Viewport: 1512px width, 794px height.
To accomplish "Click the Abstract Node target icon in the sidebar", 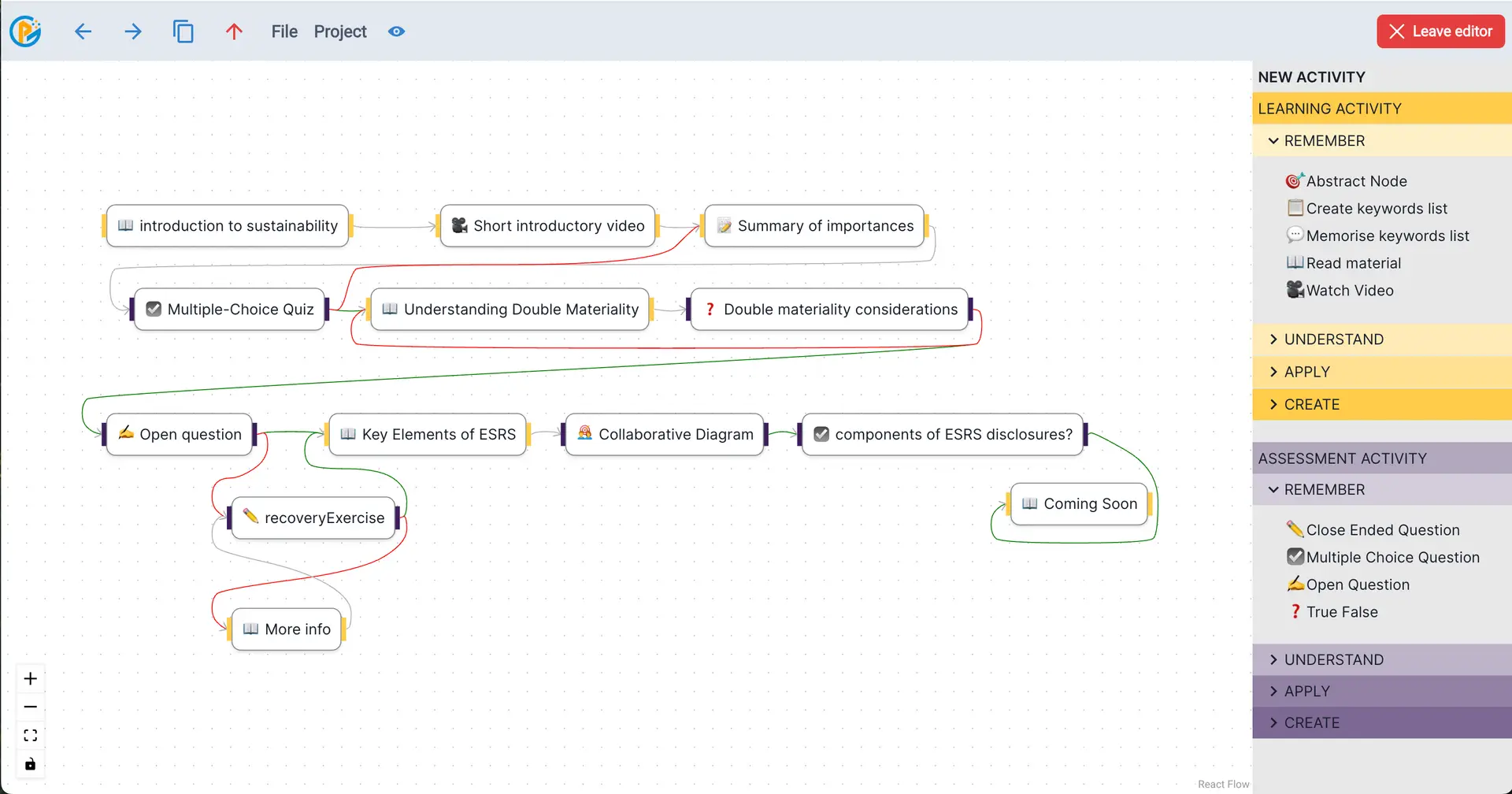I will (x=1294, y=180).
